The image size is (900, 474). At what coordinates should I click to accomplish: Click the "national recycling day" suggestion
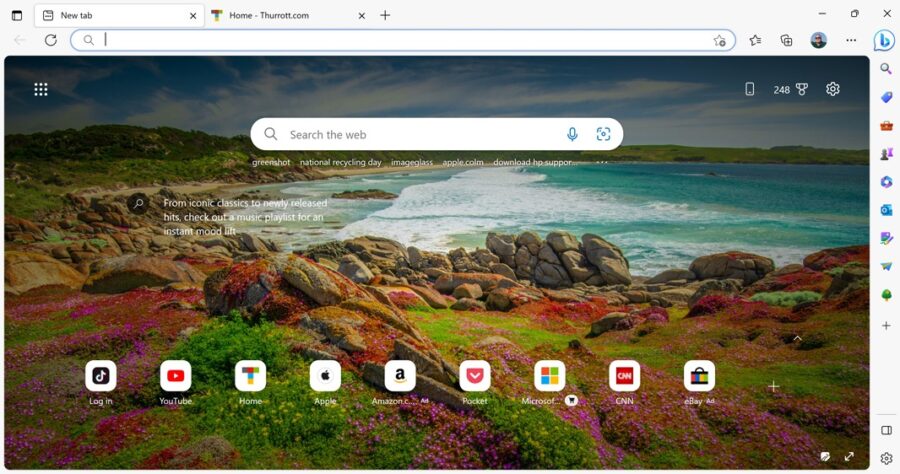point(340,162)
